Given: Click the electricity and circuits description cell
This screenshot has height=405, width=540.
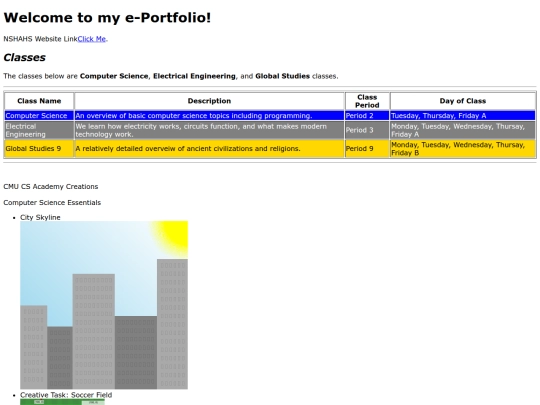Looking at the screenshot, I should [x=209, y=130].
